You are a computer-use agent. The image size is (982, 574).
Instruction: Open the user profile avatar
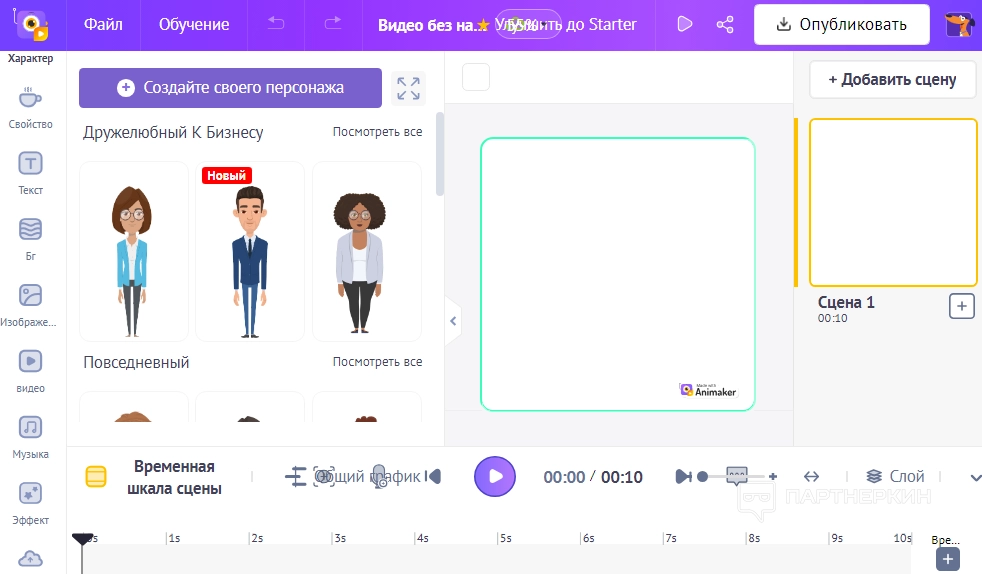[958, 24]
